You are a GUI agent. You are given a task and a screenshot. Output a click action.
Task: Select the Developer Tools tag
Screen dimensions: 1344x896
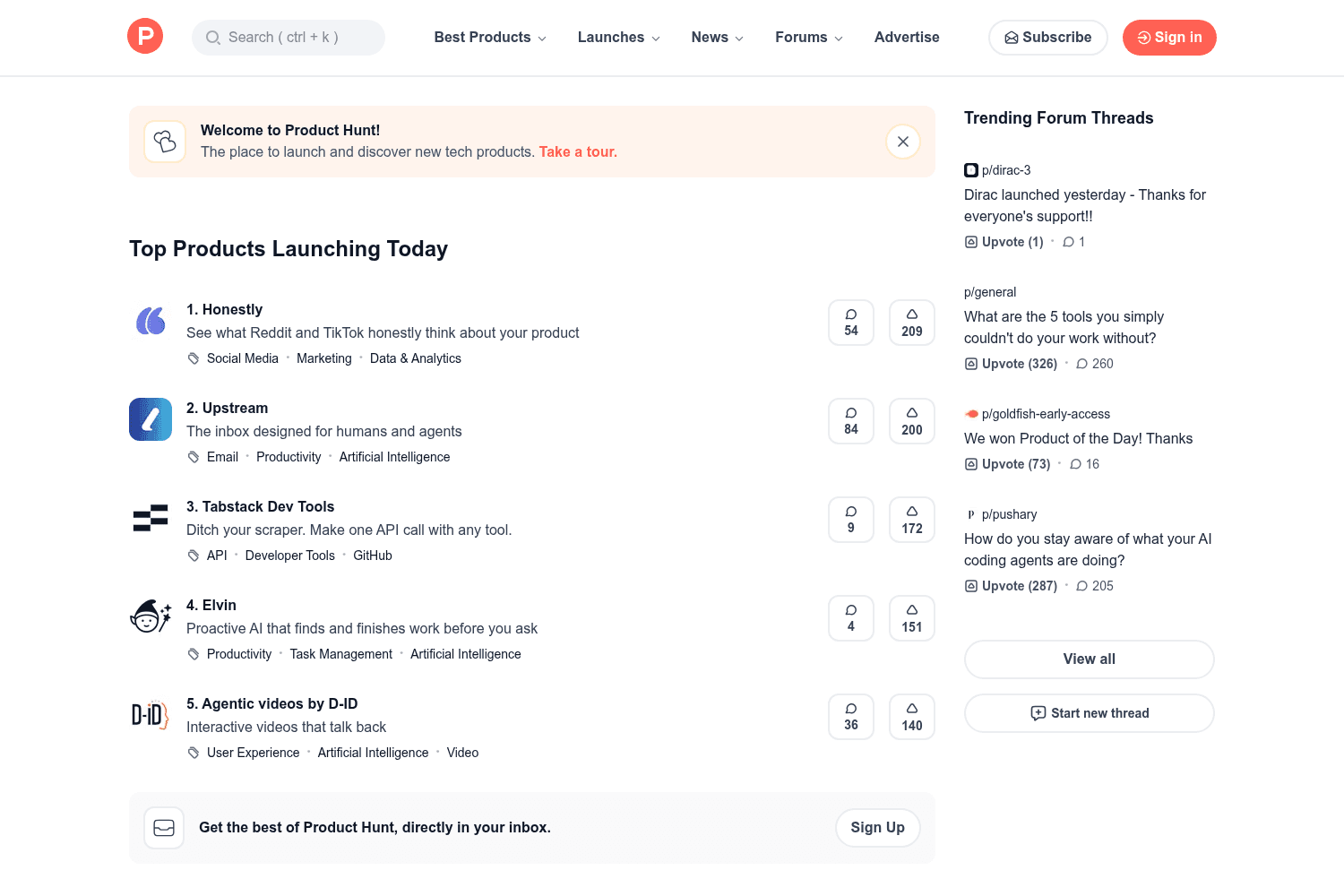[290, 556]
